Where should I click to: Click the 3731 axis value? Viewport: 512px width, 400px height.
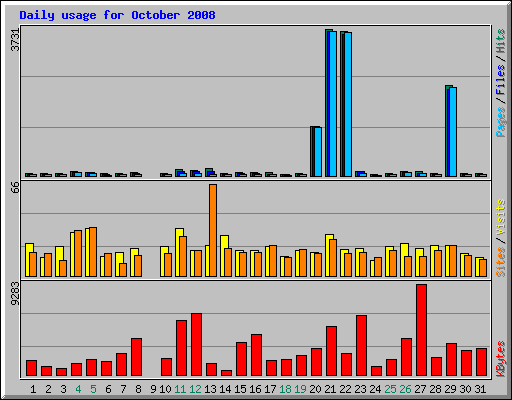click(15, 40)
